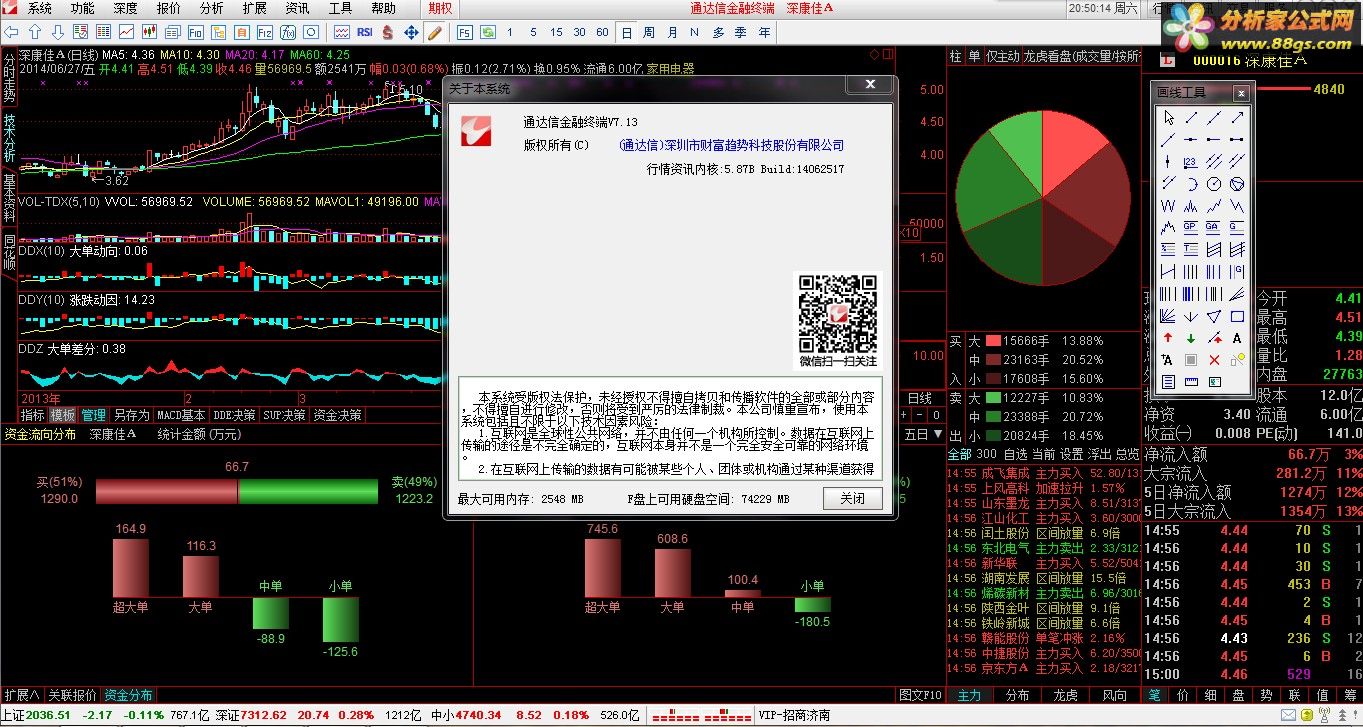
Task: Click the QR code image in the dialog
Action: (x=838, y=313)
